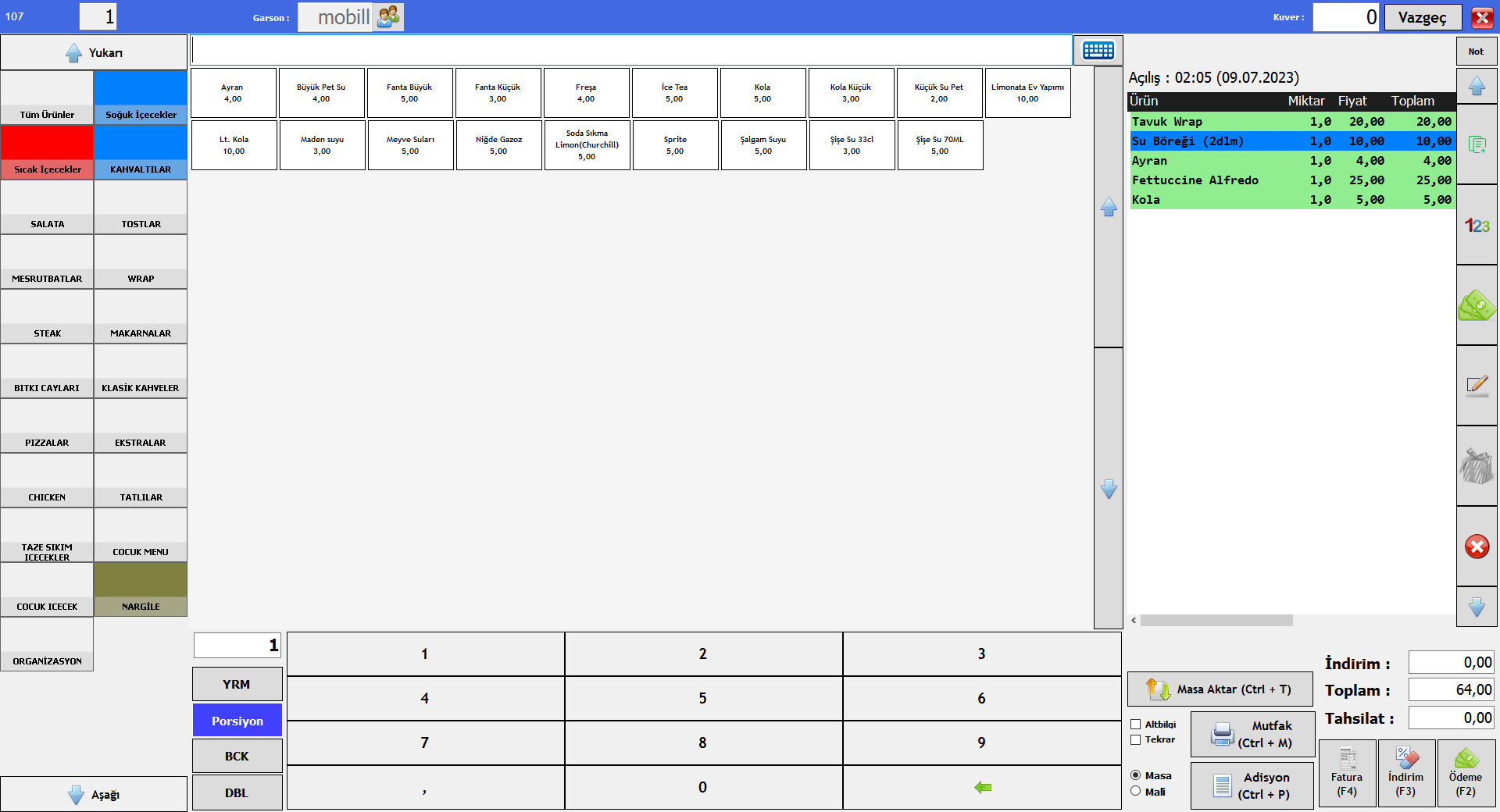The height and width of the screenshot is (812, 1500).
Task: Click the up arrow above the order list sidebar
Action: pyautogui.click(x=1477, y=86)
